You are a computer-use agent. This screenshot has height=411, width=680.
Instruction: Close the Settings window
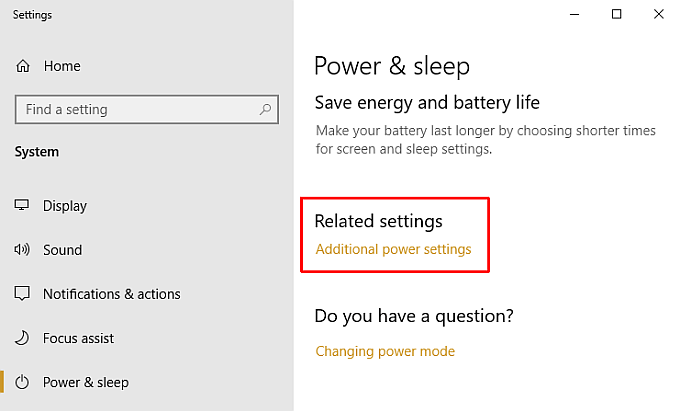click(658, 14)
